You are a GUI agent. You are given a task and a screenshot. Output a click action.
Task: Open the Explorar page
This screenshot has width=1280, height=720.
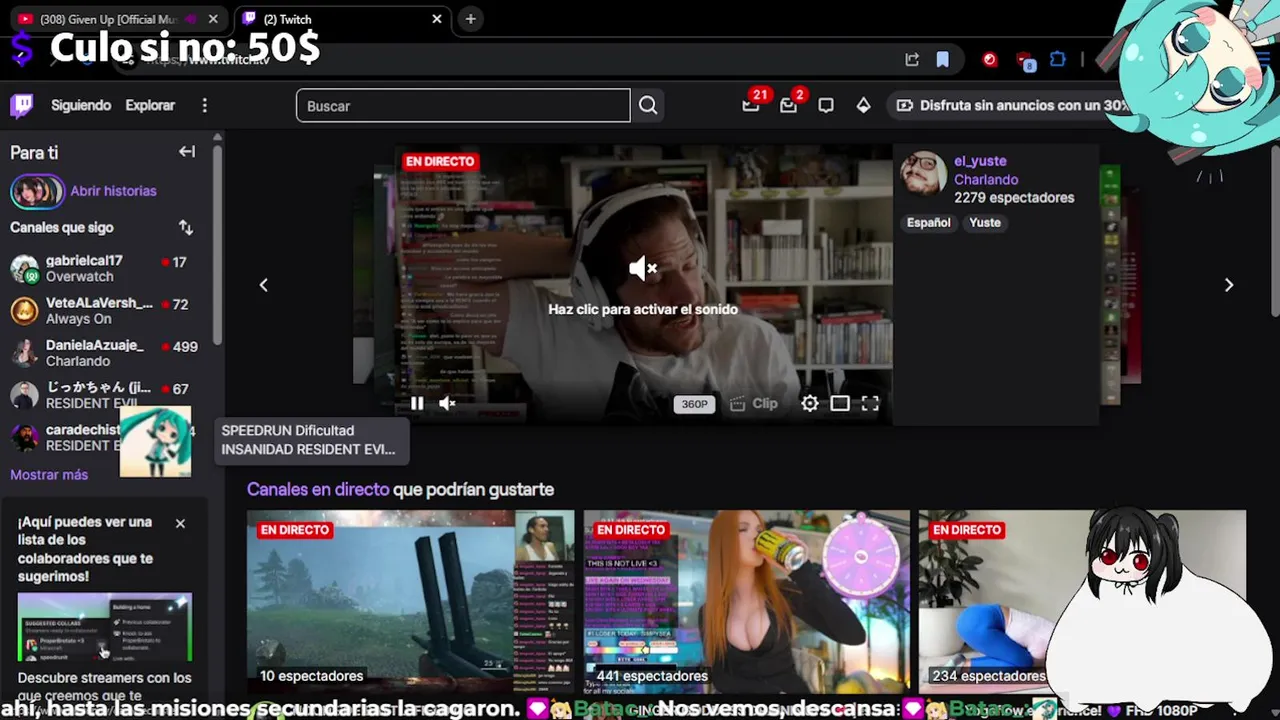pos(150,105)
